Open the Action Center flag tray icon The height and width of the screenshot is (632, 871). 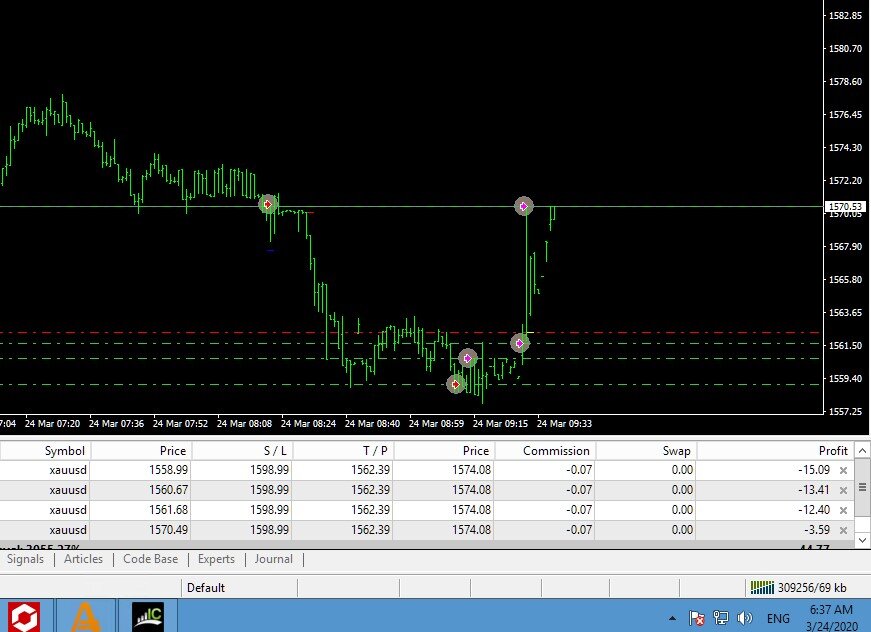click(696, 618)
